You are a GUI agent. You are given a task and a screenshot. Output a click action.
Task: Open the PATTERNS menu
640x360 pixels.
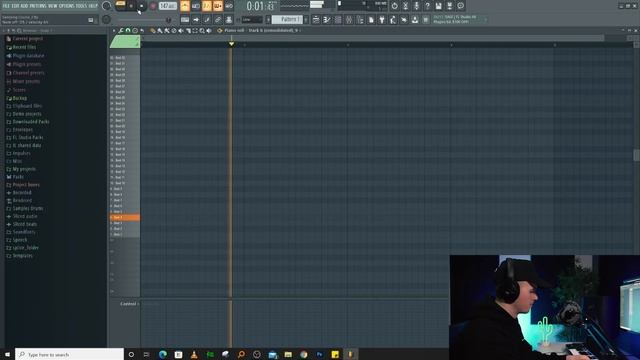[38, 6]
